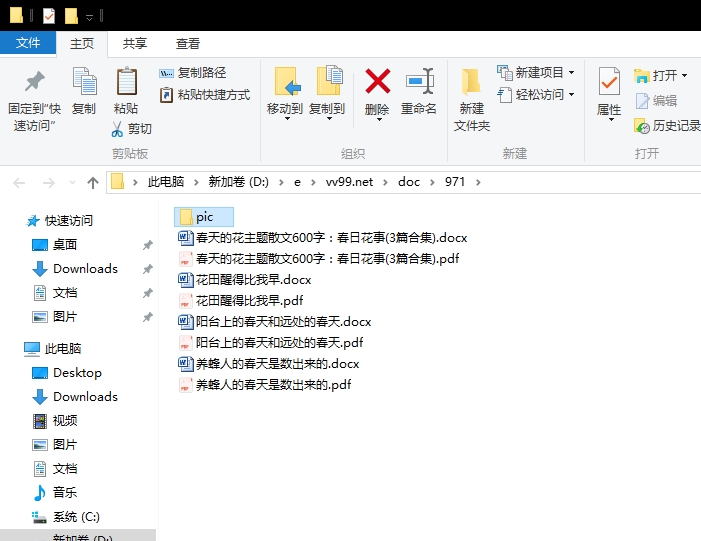Open the pic folder

click(204, 217)
